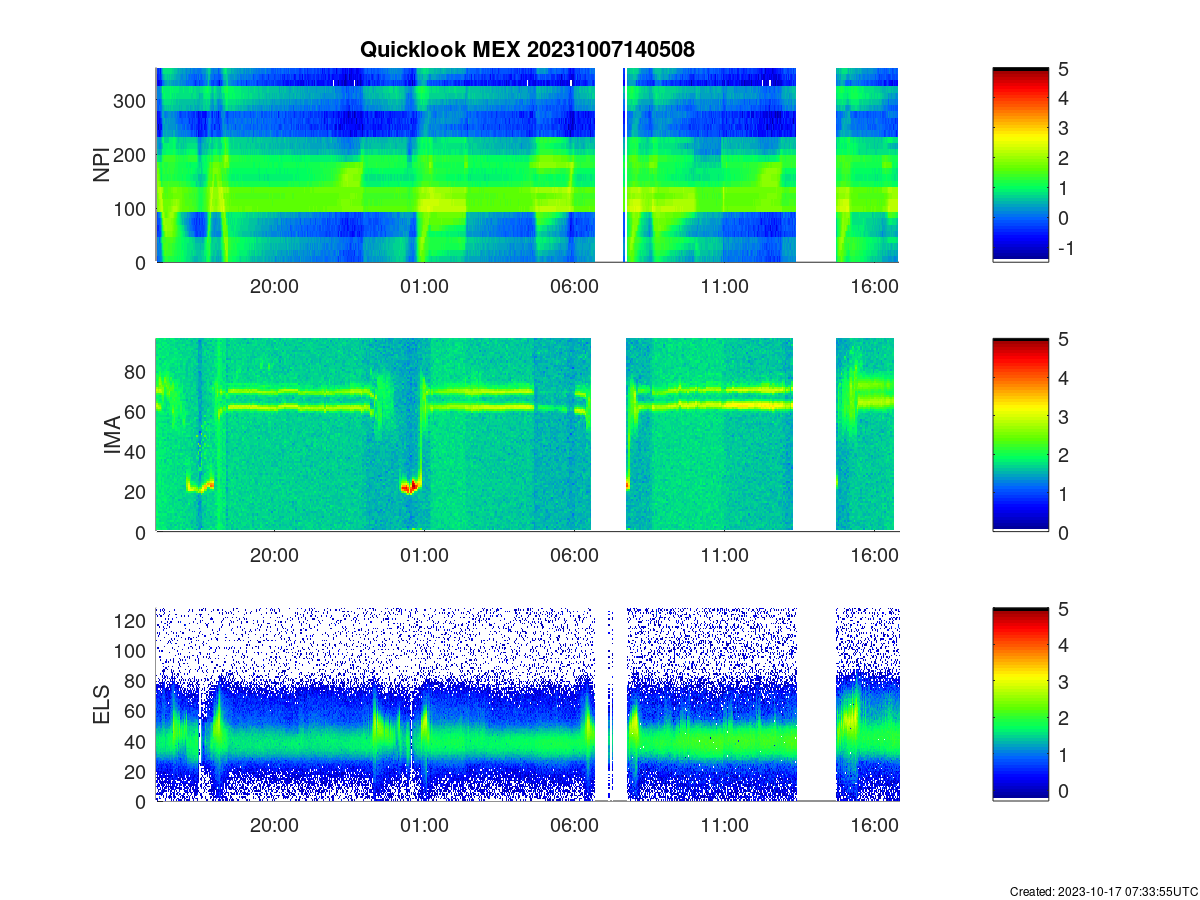Click the 5 label on the IMA colorbar

point(1063,338)
